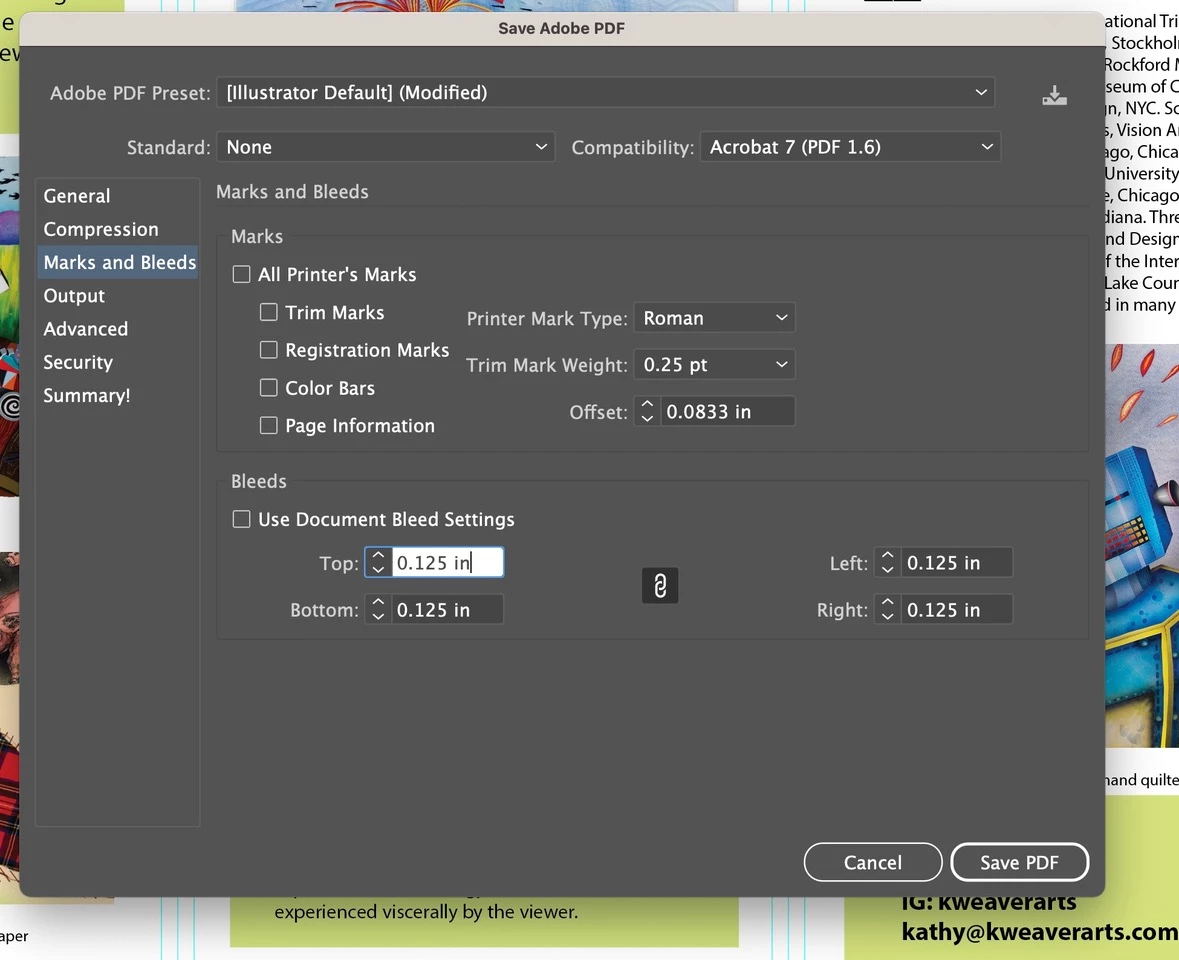Open the Advanced section

[x=118, y=329]
